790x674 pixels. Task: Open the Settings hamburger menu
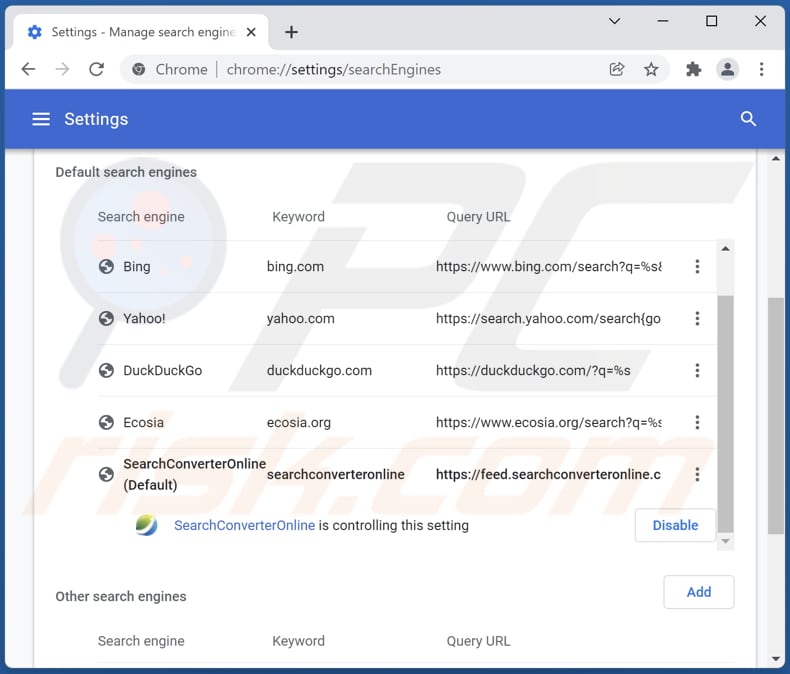click(41, 119)
